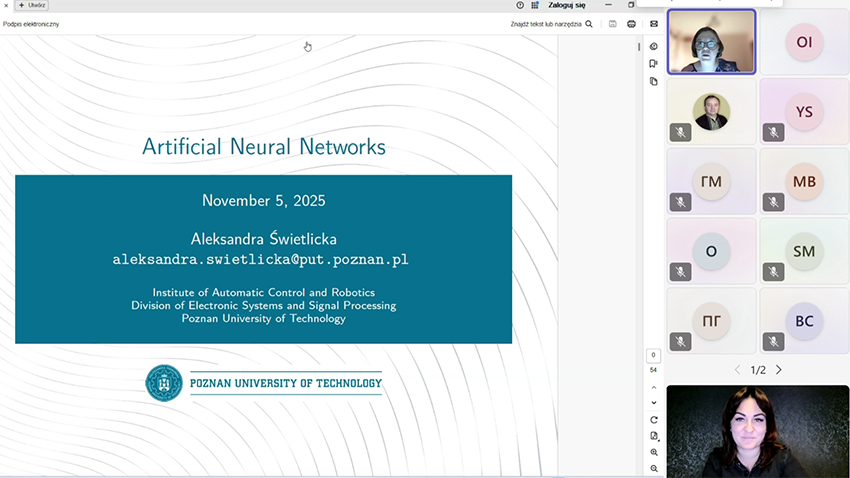Open the bookmarks panel icon
The height and width of the screenshot is (478, 850).
[654, 63]
